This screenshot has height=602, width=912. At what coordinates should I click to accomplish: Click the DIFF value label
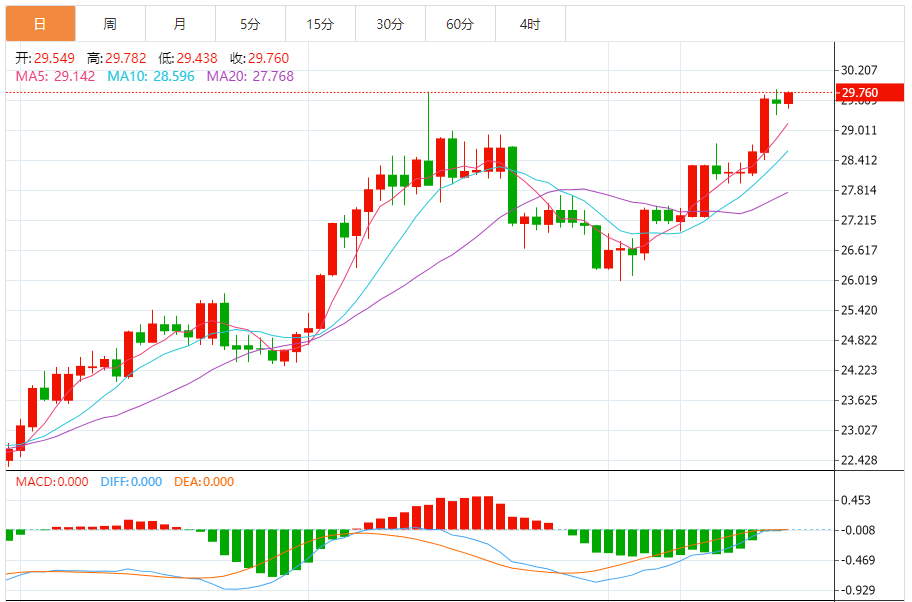point(131,482)
